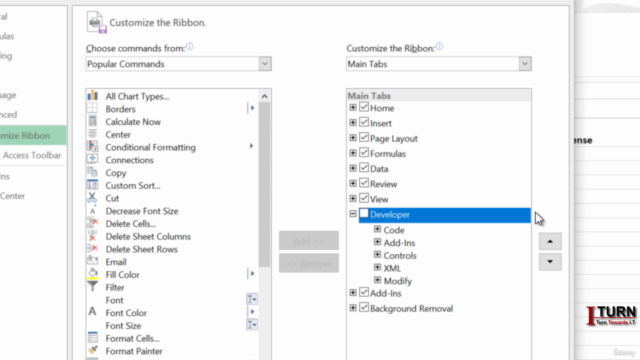Uncheck the View tab checkbox

pyautogui.click(x=364, y=198)
